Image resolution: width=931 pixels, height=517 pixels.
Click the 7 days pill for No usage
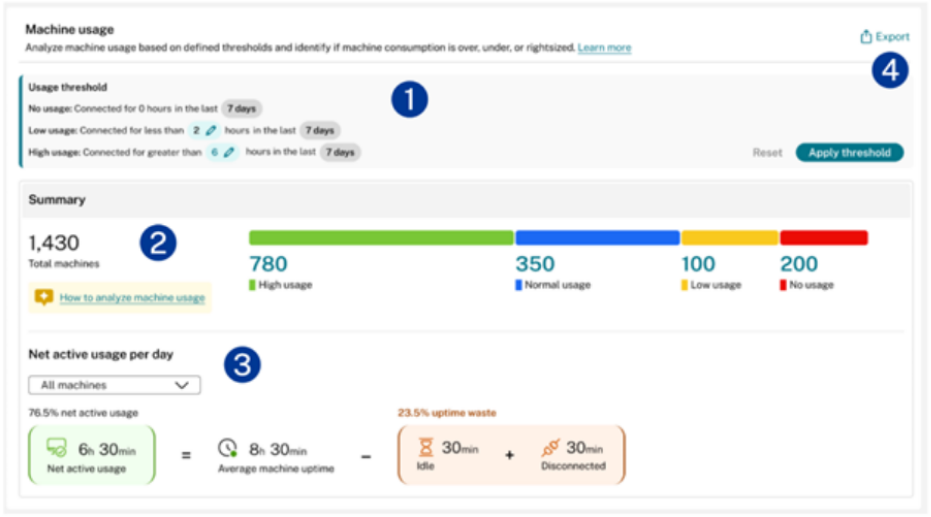pyautogui.click(x=242, y=108)
